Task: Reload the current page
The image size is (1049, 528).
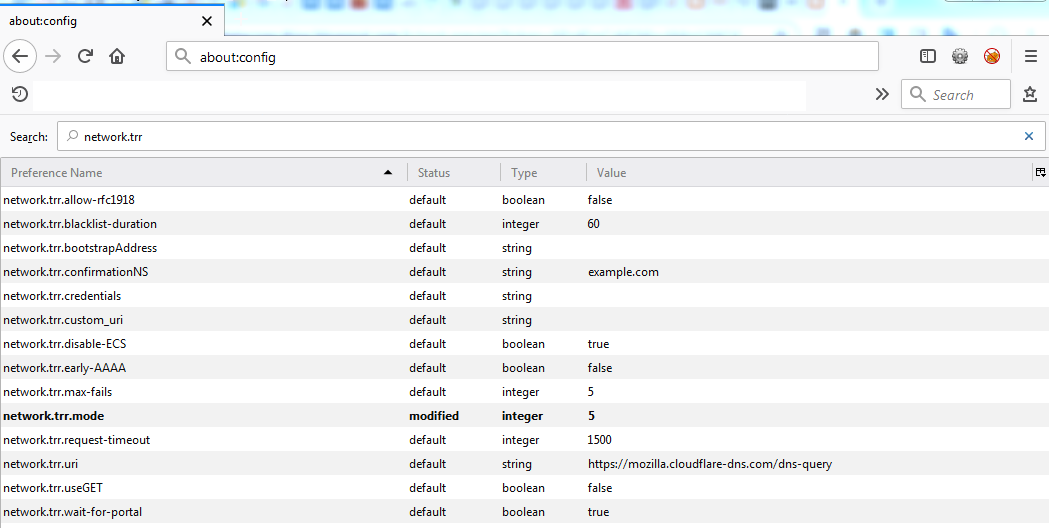Action: 85,56
